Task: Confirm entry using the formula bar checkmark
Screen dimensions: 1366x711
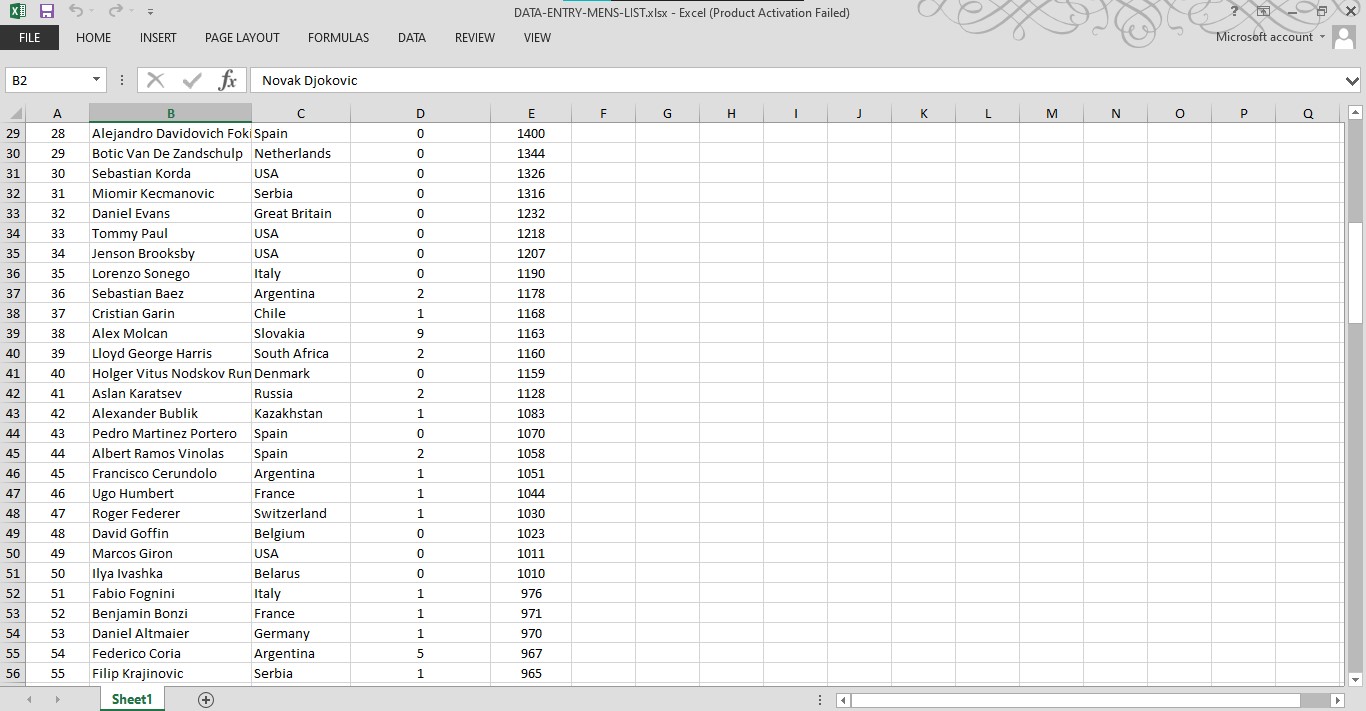Action: click(192, 80)
